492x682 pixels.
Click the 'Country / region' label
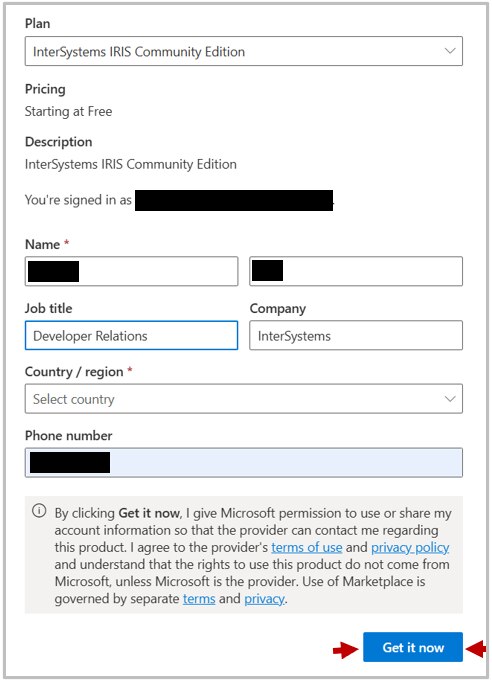tap(74, 372)
